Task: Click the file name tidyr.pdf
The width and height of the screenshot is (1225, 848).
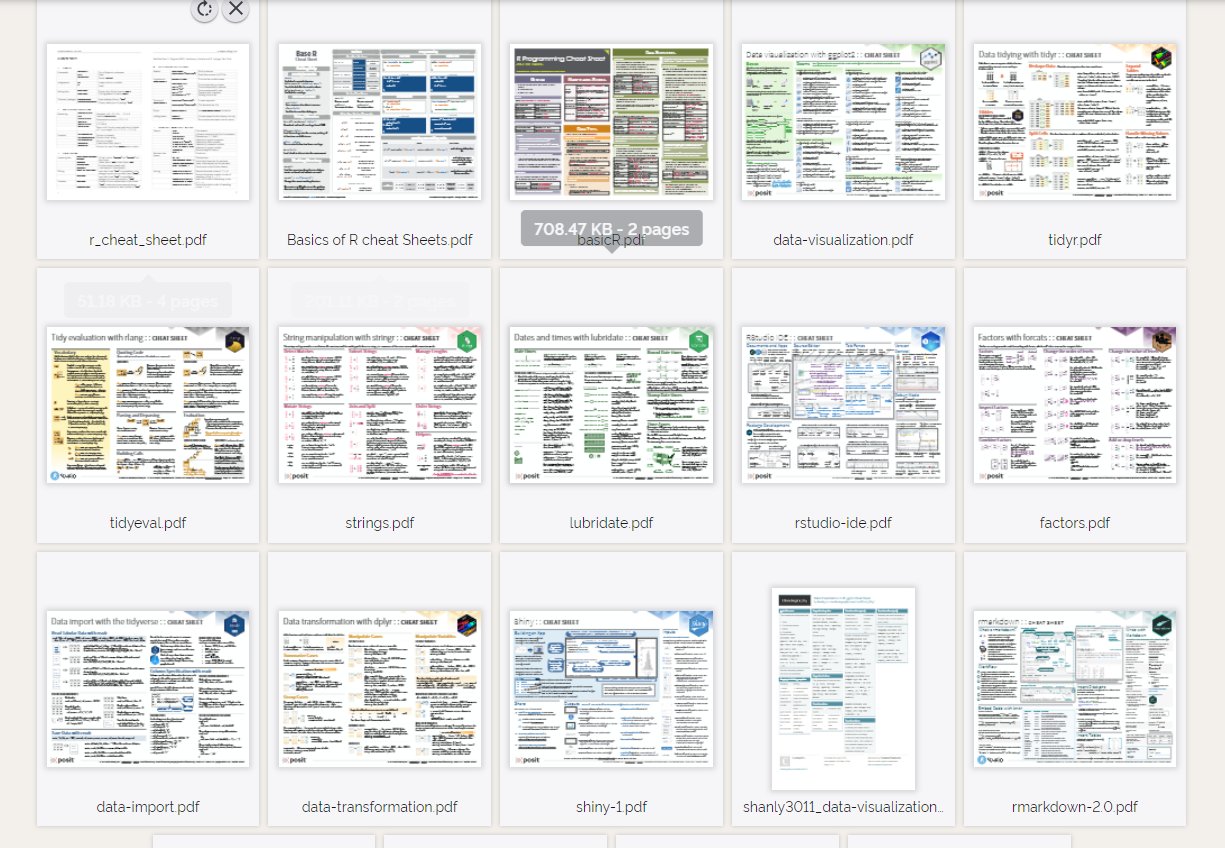Action: [1075, 240]
